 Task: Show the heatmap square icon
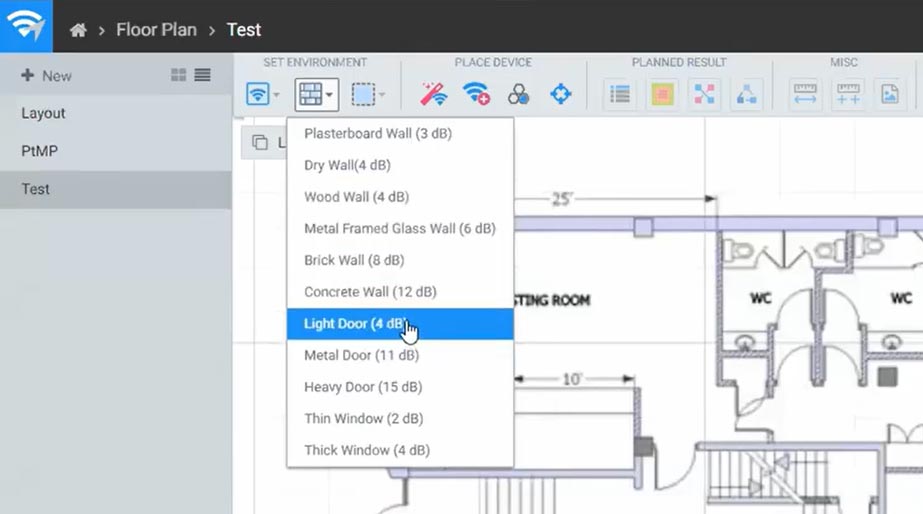663,94
